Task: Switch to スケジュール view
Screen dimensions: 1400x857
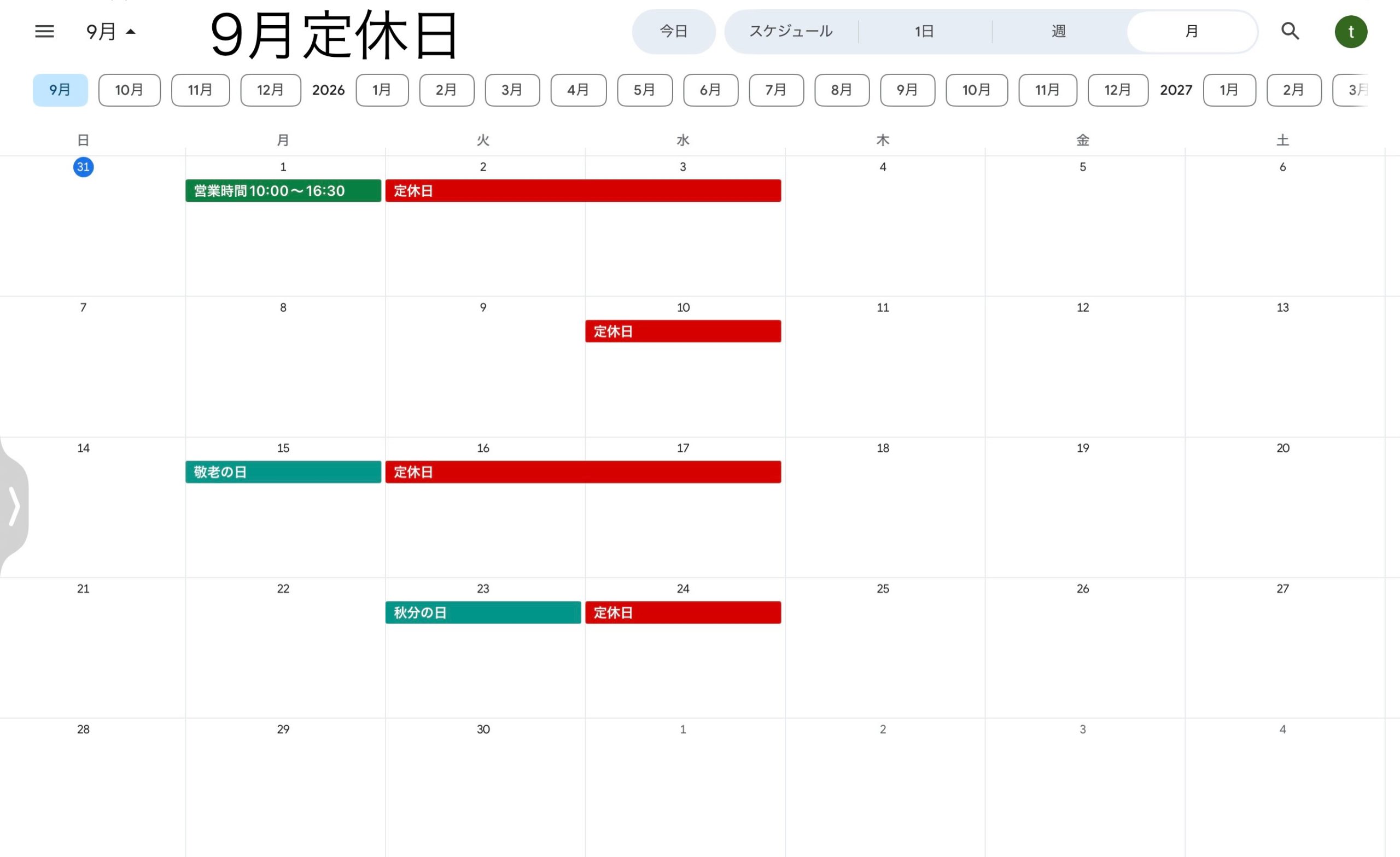Action: click(791, 31)
